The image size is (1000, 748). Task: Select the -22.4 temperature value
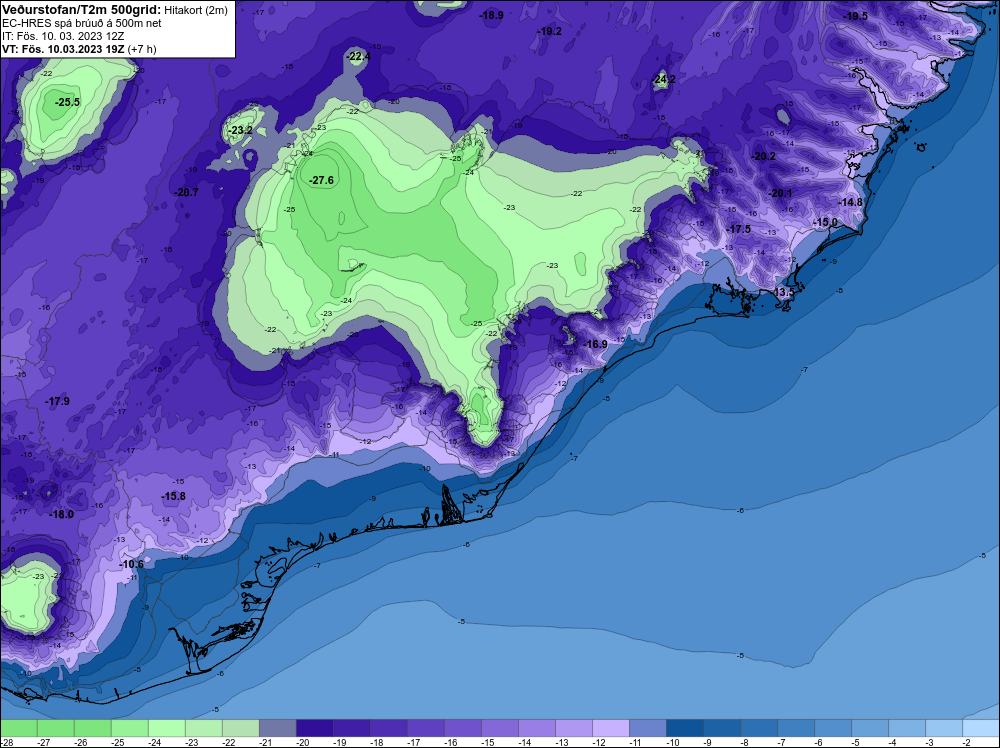[358, 57]
